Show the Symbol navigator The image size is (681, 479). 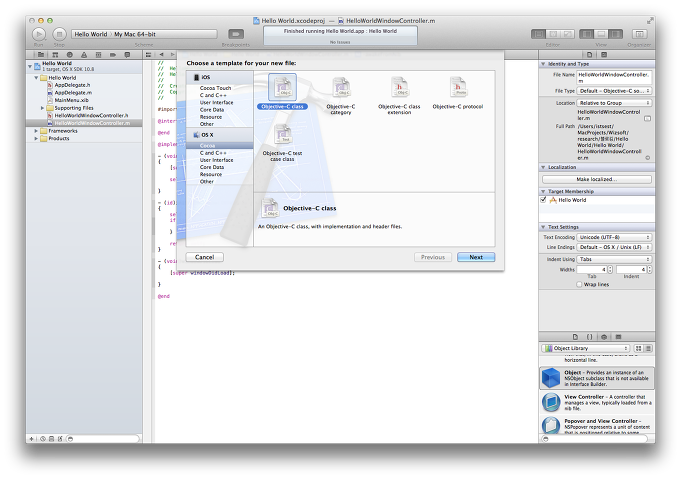tap(55, 55)
